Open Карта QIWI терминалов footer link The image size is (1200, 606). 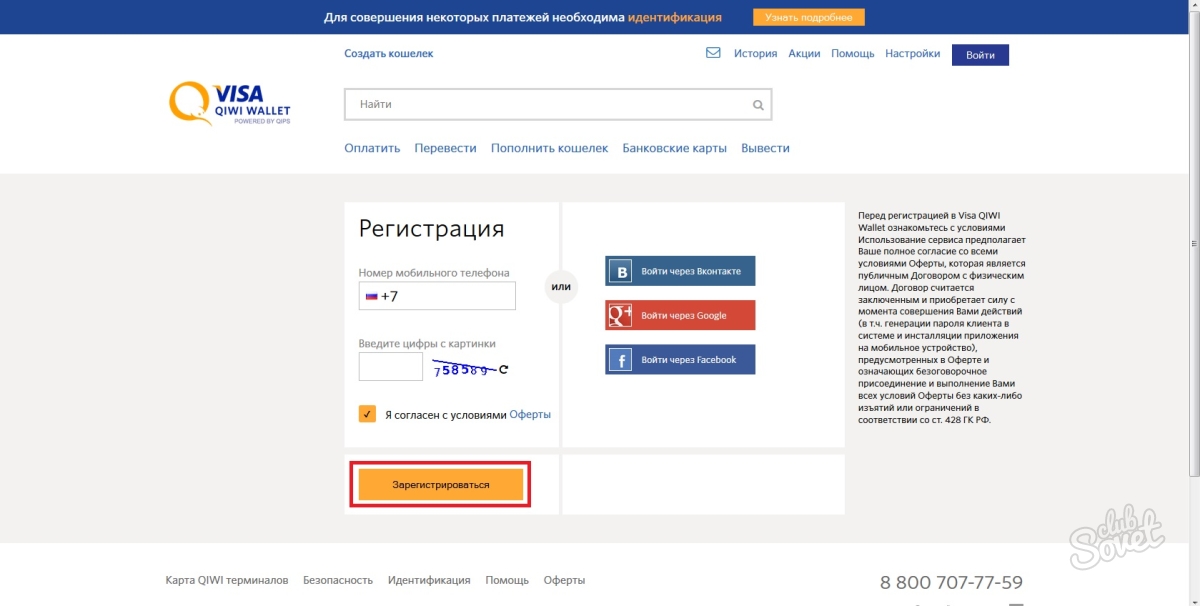click(x=227, y=580)
